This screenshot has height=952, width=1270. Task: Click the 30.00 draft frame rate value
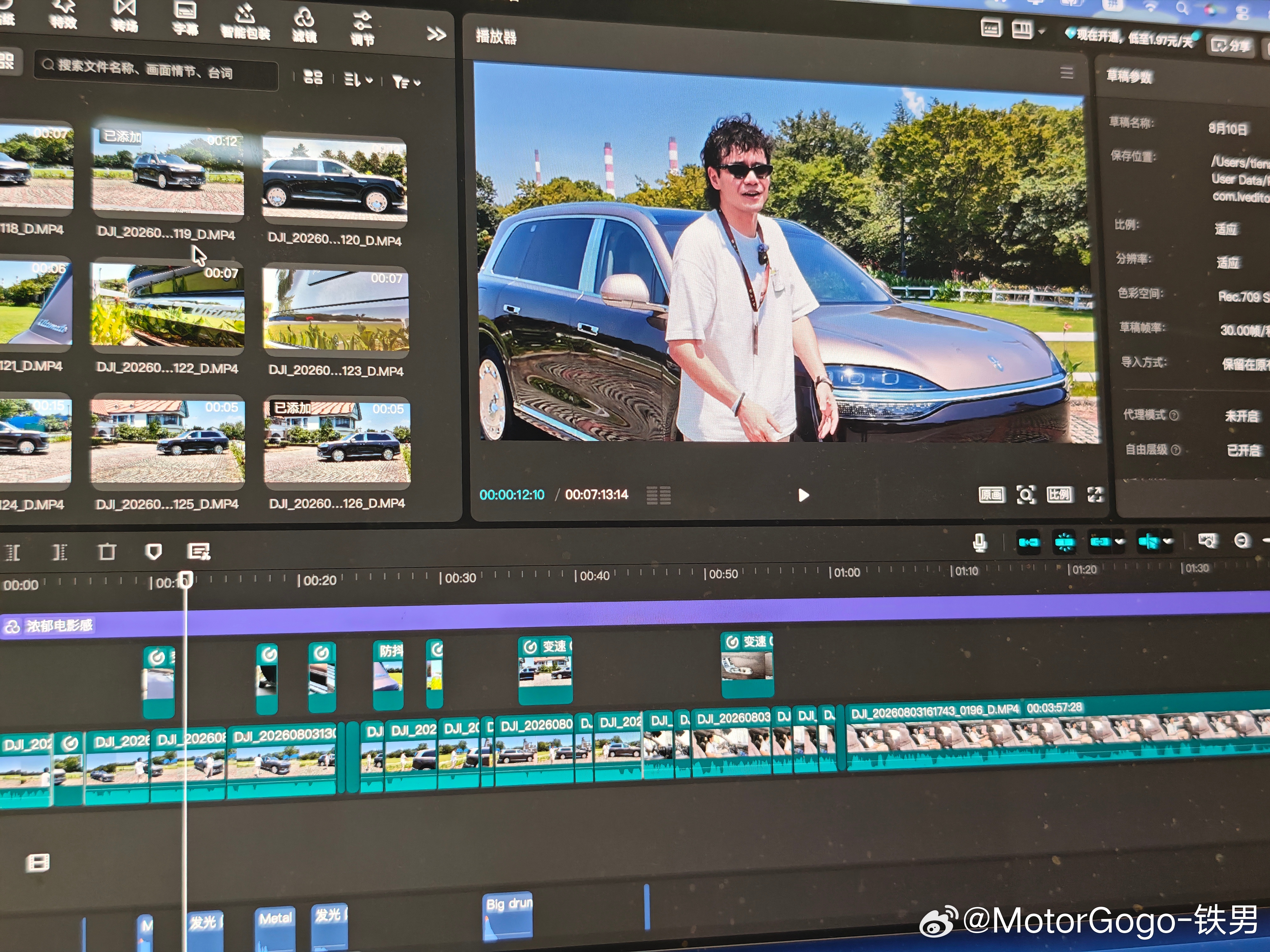point(1245,331)
